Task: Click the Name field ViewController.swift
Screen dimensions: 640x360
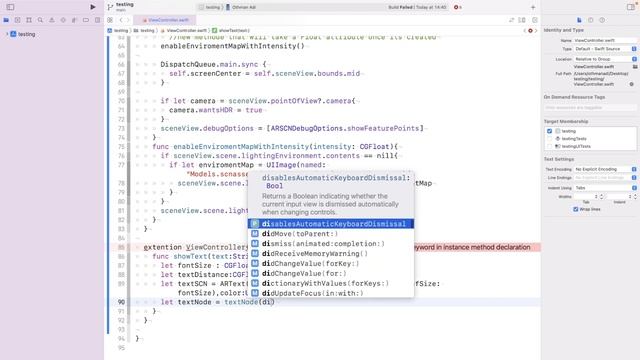Action: click(605, 40)
